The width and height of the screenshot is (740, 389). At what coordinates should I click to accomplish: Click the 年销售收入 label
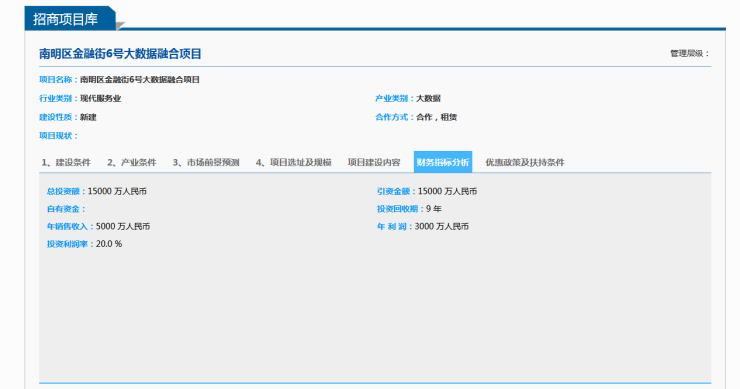point(70,227)
